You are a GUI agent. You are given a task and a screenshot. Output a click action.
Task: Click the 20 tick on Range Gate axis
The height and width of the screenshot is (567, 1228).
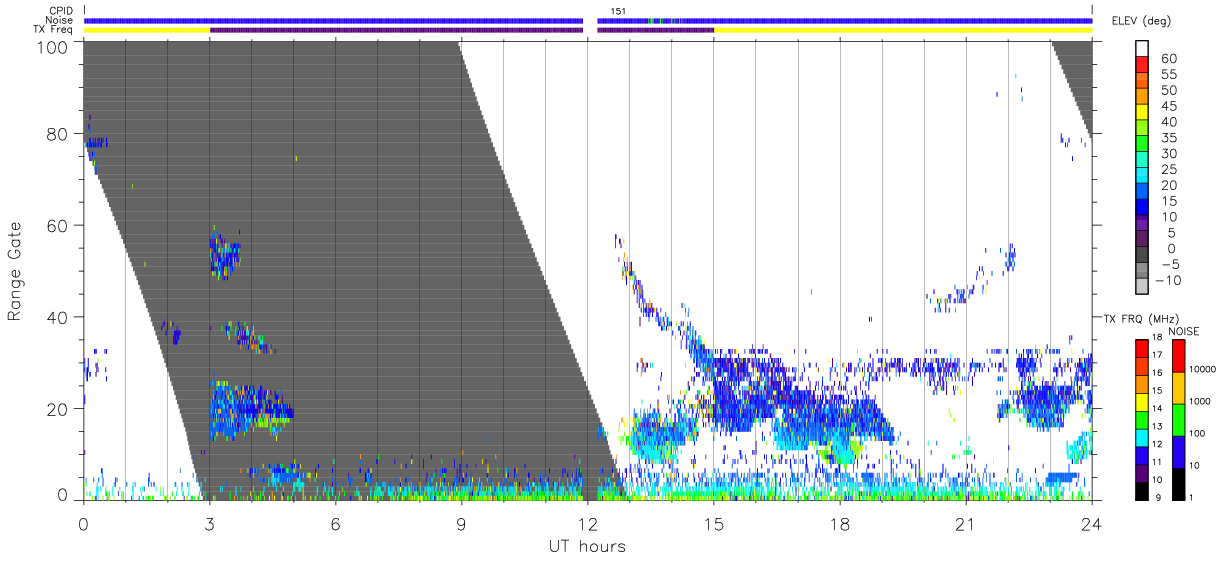[59, 408]
